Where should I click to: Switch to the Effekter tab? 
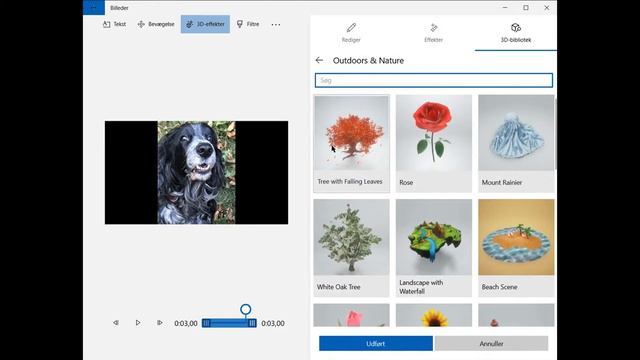(x=433, y=33)
